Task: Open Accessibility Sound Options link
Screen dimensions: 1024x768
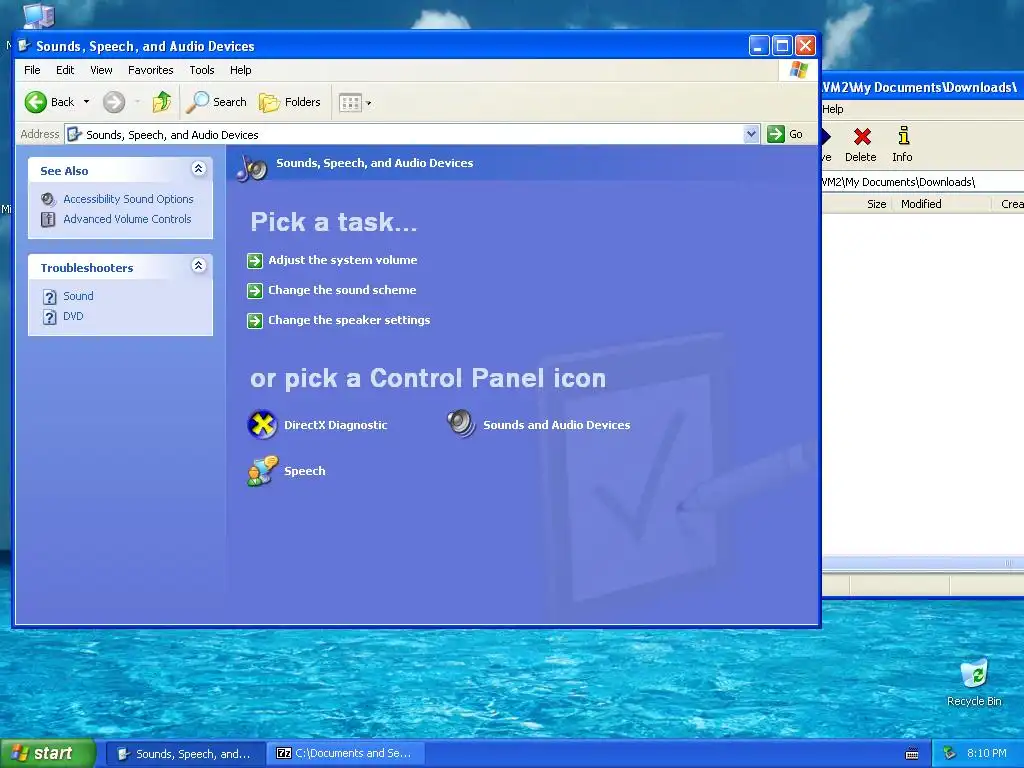Action: [x=129, y=199]
